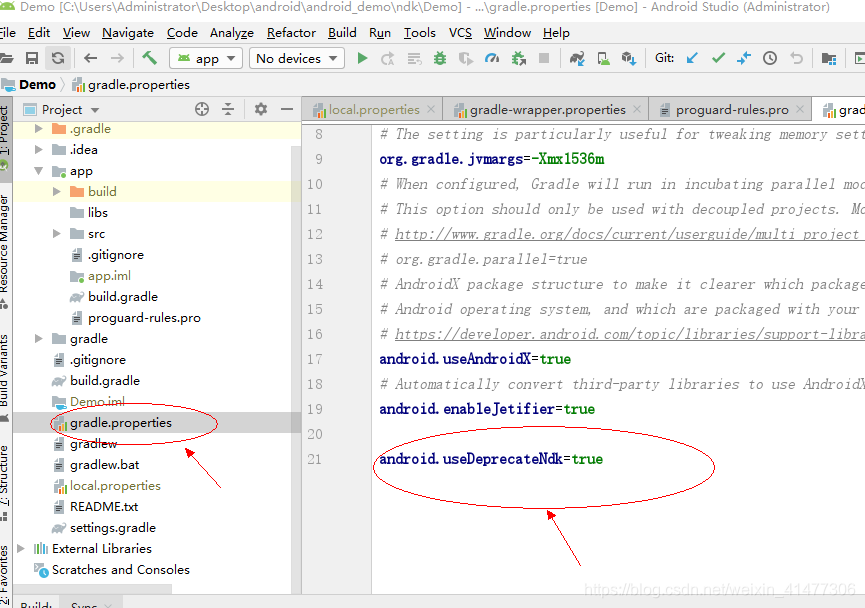Click the Stop square icon

[x=544, y=58]
